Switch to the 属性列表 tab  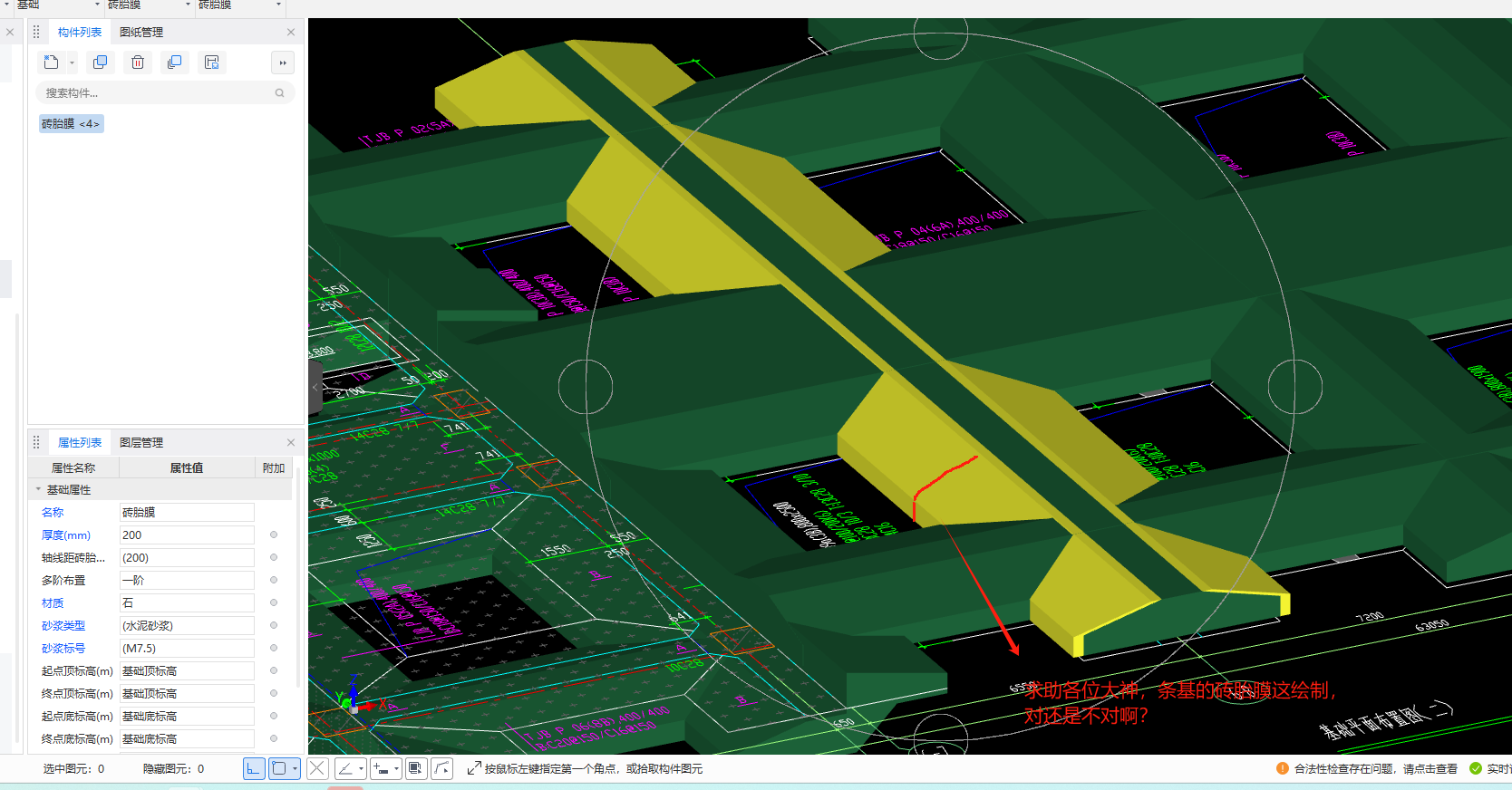pyautogui.click(x=80, y=443)
